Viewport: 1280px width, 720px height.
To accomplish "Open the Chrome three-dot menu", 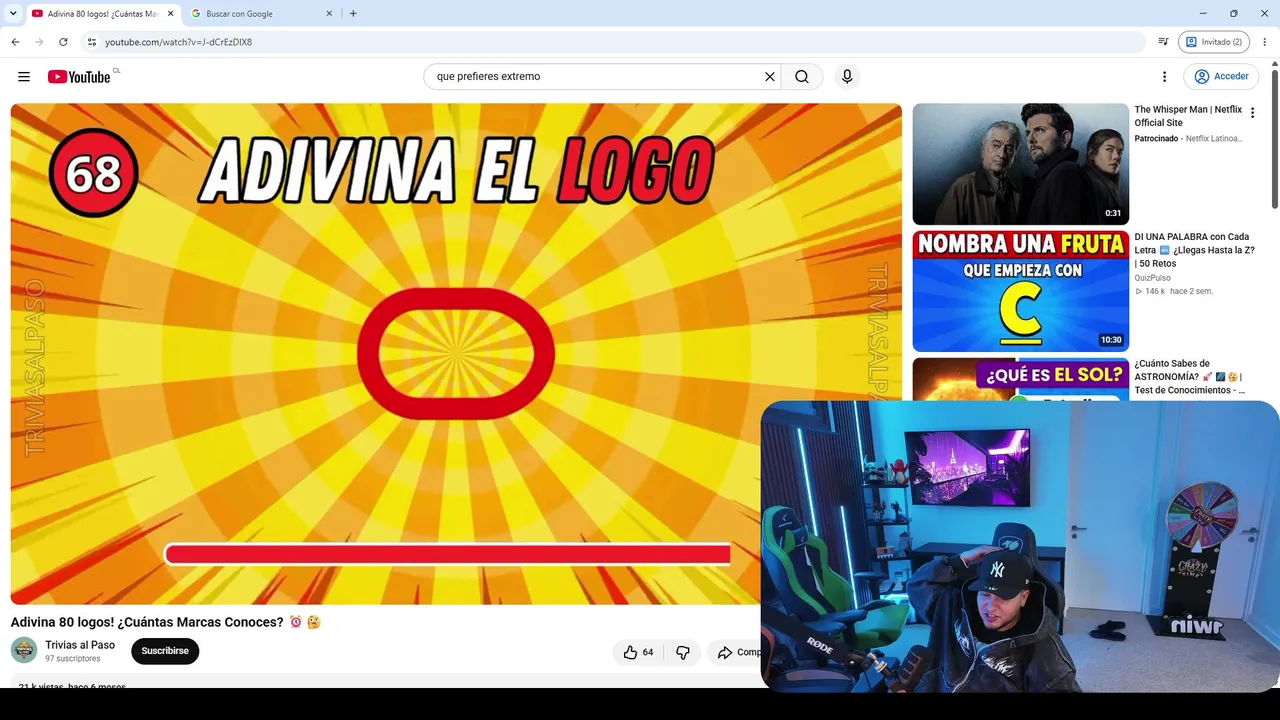I will click(x=1265, y=42).
